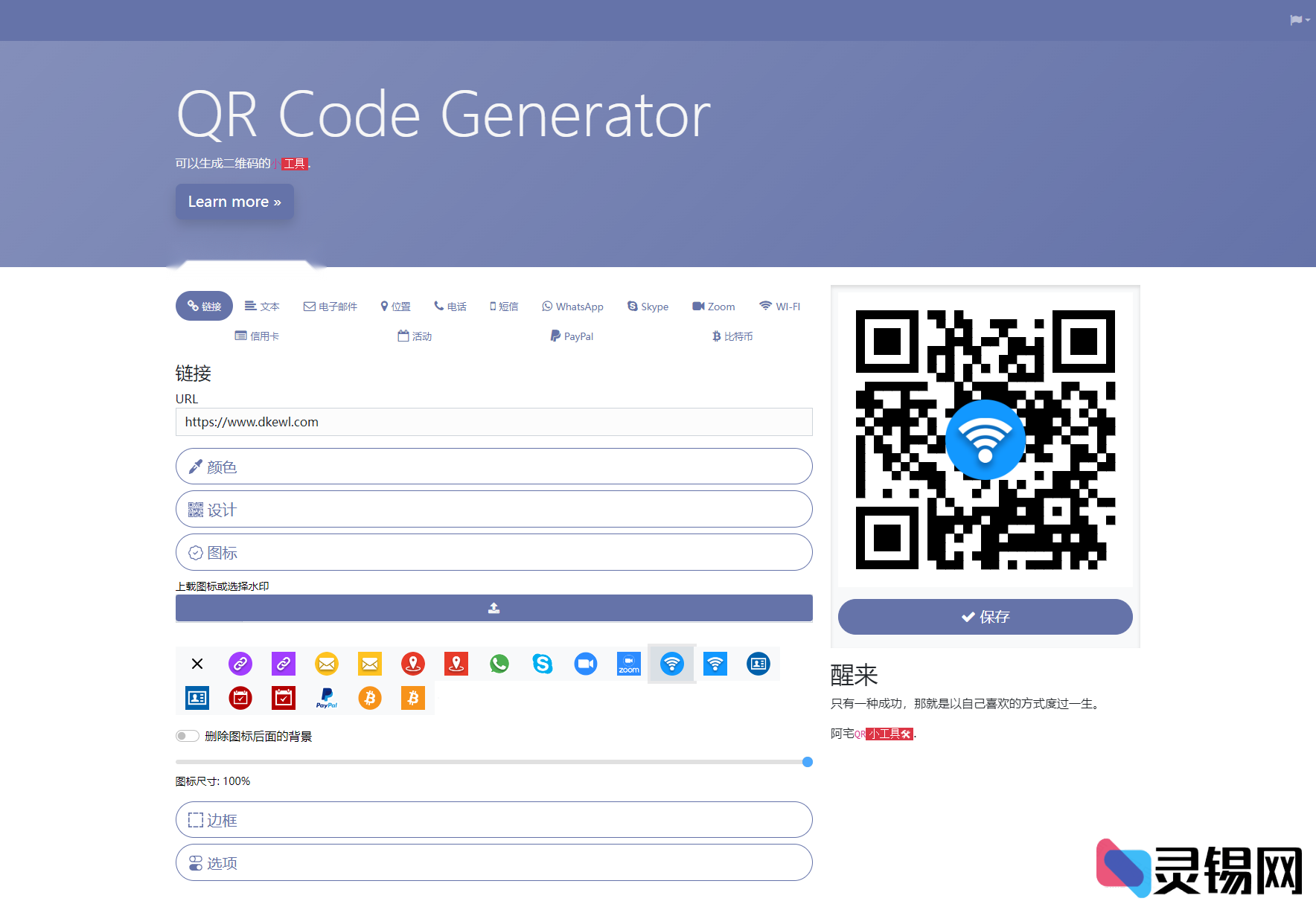Open the 小工具 link below the quote
This screenshot has width=1316, height=910.
coord(889,734)
